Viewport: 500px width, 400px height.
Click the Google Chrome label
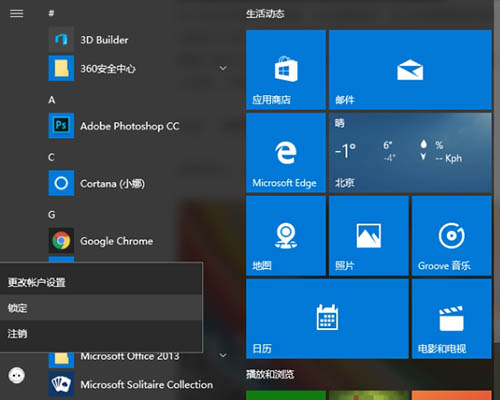[x=116, y=241]
